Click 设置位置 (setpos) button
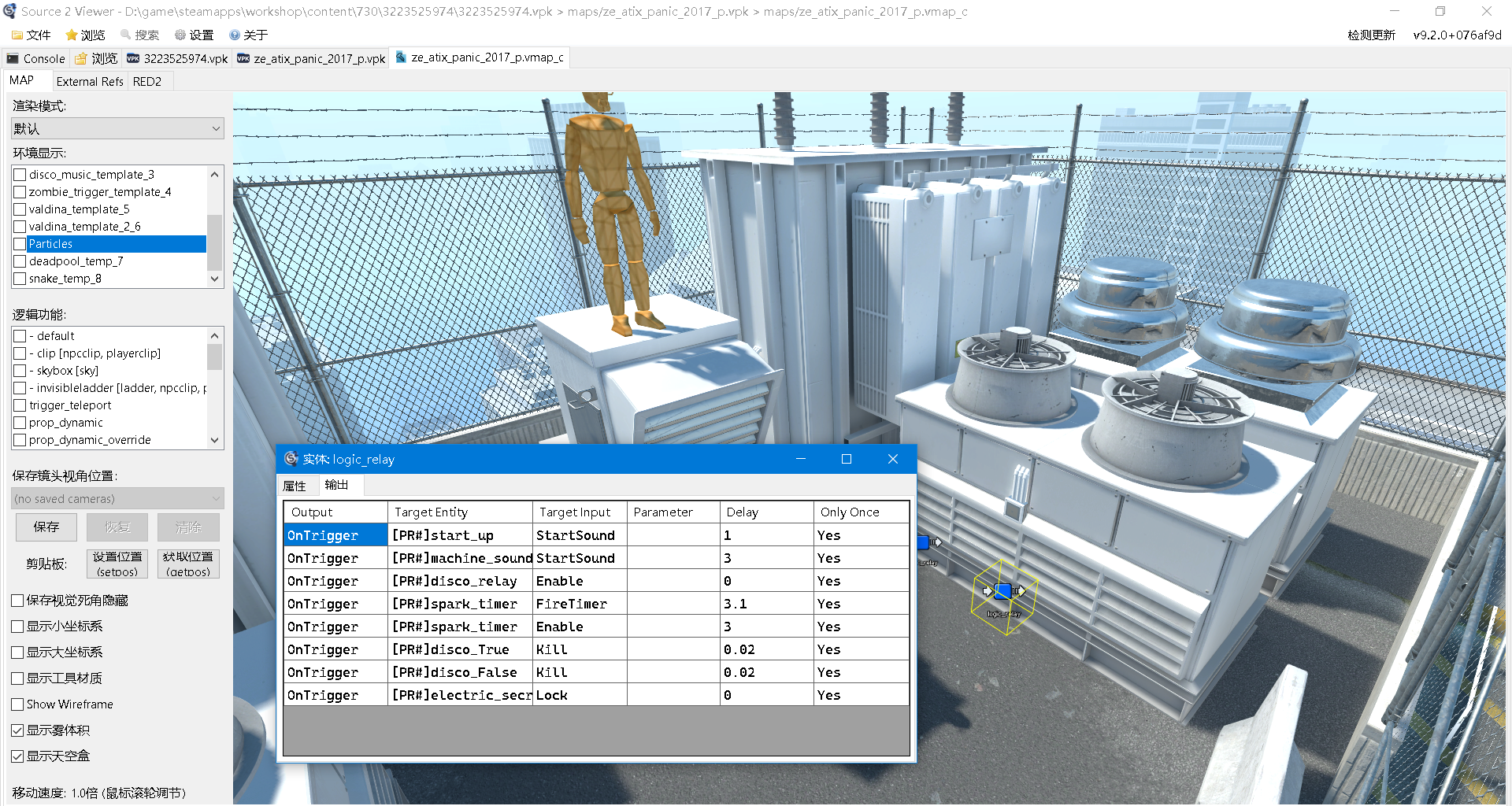This screenshot has height=806, width=1512. pyautogui.click(x=117, y=564)
